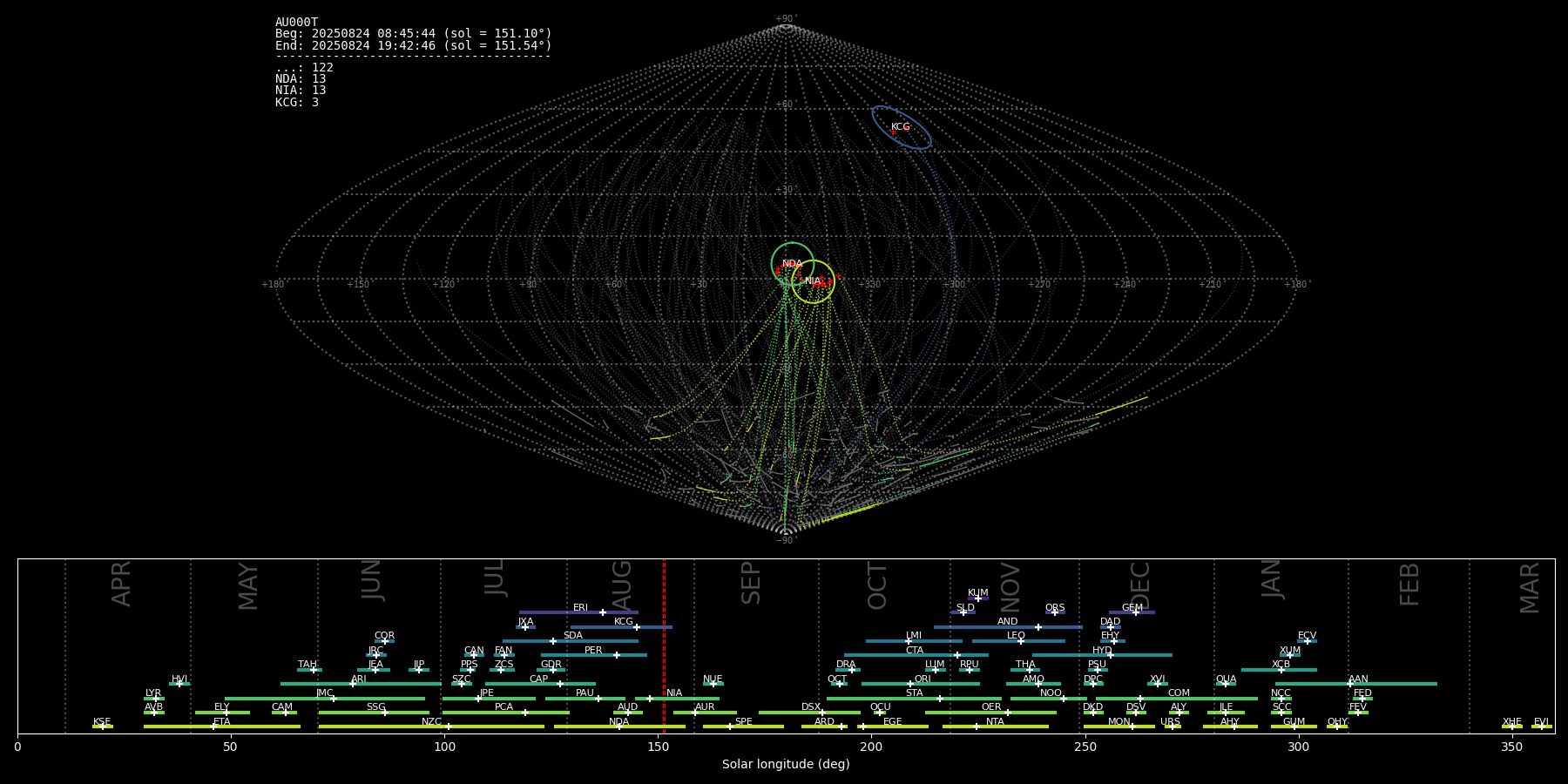Click the MAR month label
Screen dimensions: 1568x784
pyautogui.click(x=1530, y=588)
